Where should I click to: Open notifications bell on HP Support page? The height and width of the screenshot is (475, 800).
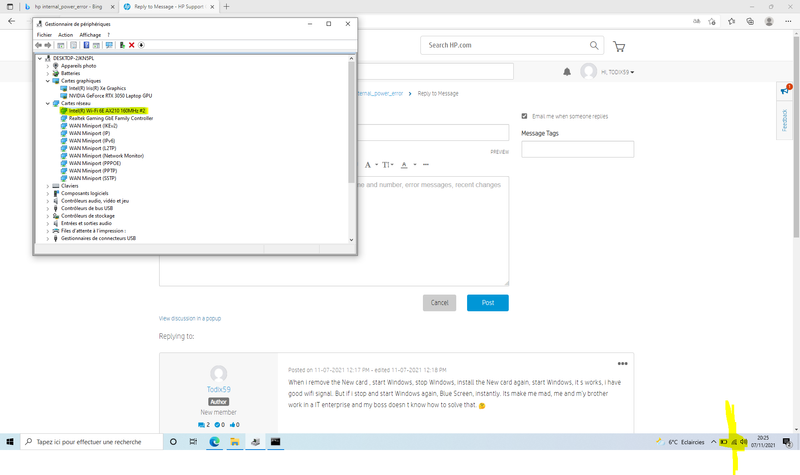[567, 72]
